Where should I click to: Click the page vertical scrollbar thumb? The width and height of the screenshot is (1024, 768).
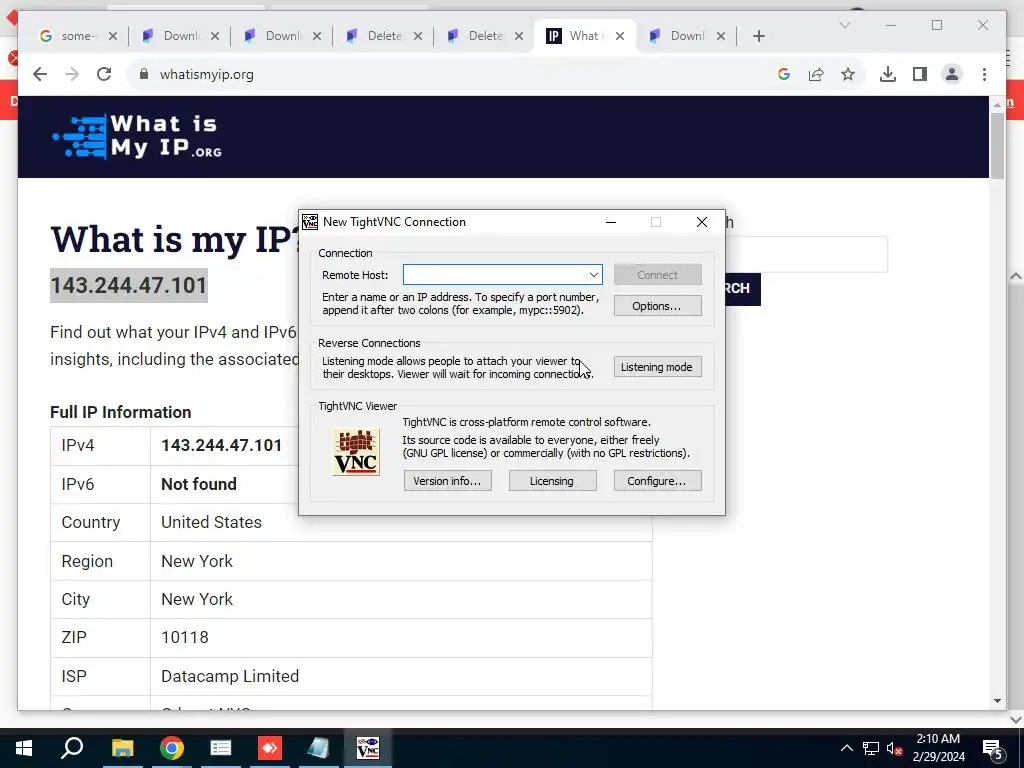(997, 145)
